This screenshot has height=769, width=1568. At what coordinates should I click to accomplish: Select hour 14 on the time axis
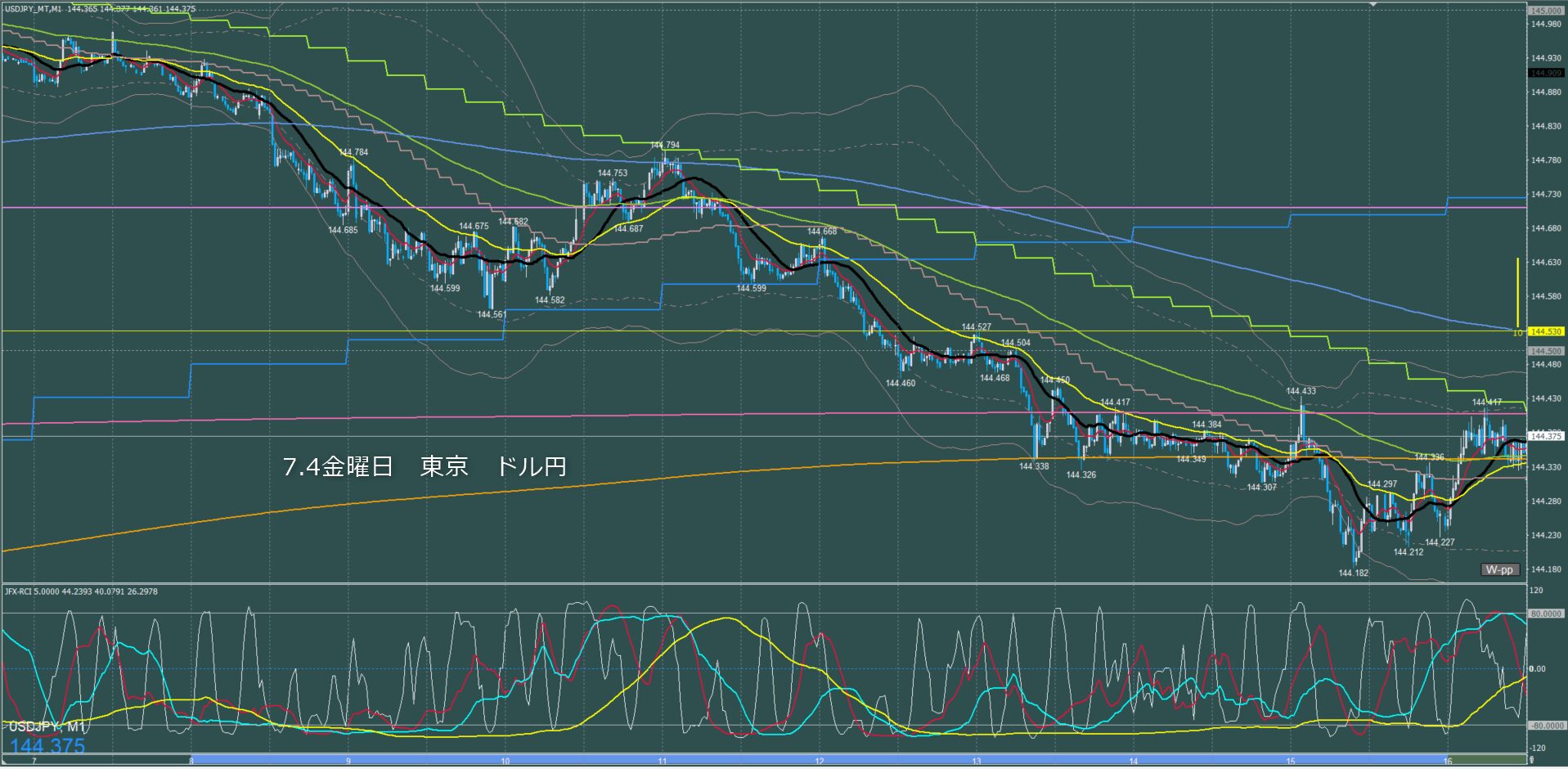[1134, 762]
